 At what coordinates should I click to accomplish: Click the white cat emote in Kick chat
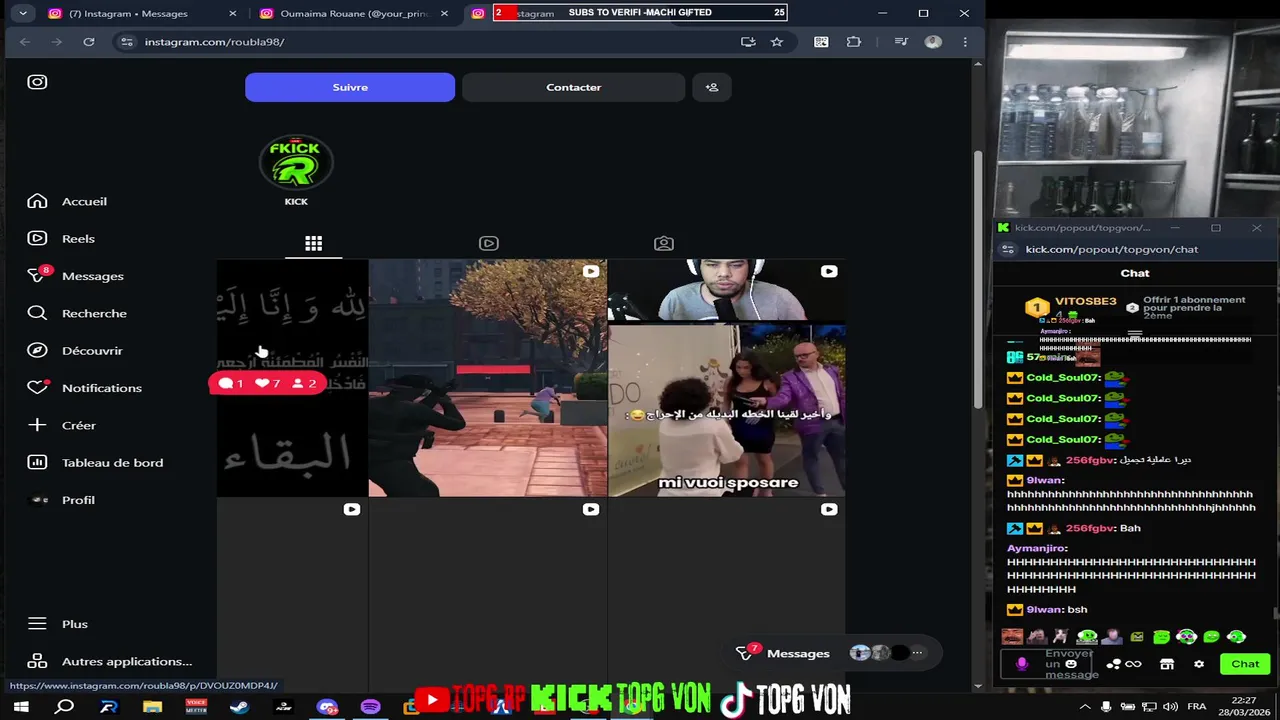[1060, 636]
